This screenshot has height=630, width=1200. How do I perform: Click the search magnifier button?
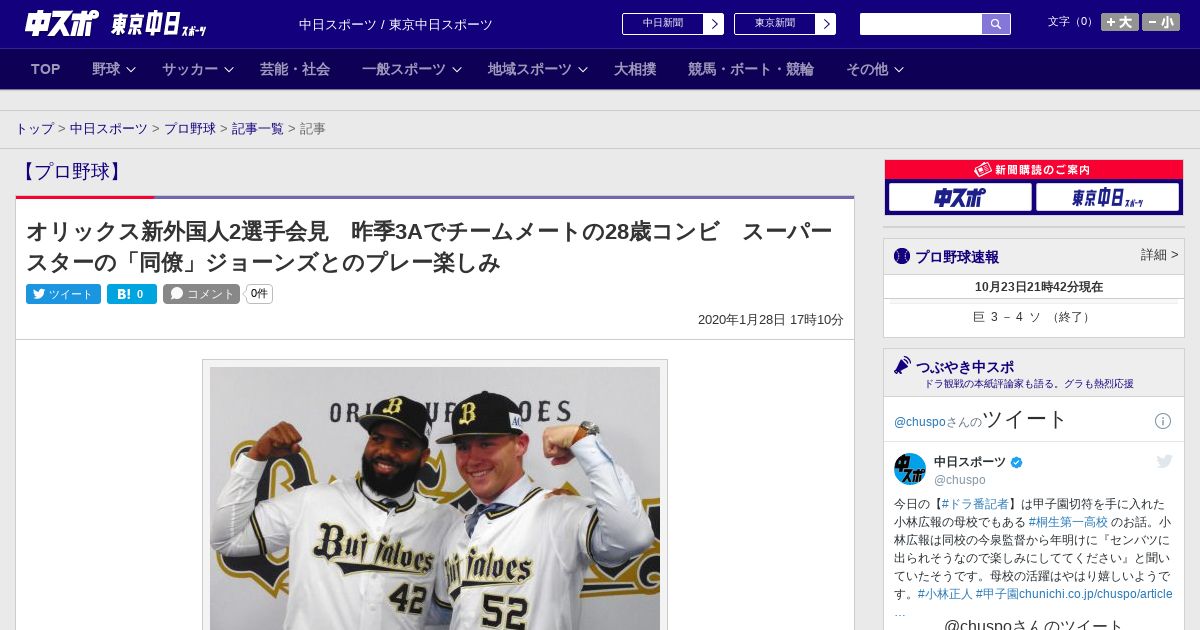[x=996, y=24]
